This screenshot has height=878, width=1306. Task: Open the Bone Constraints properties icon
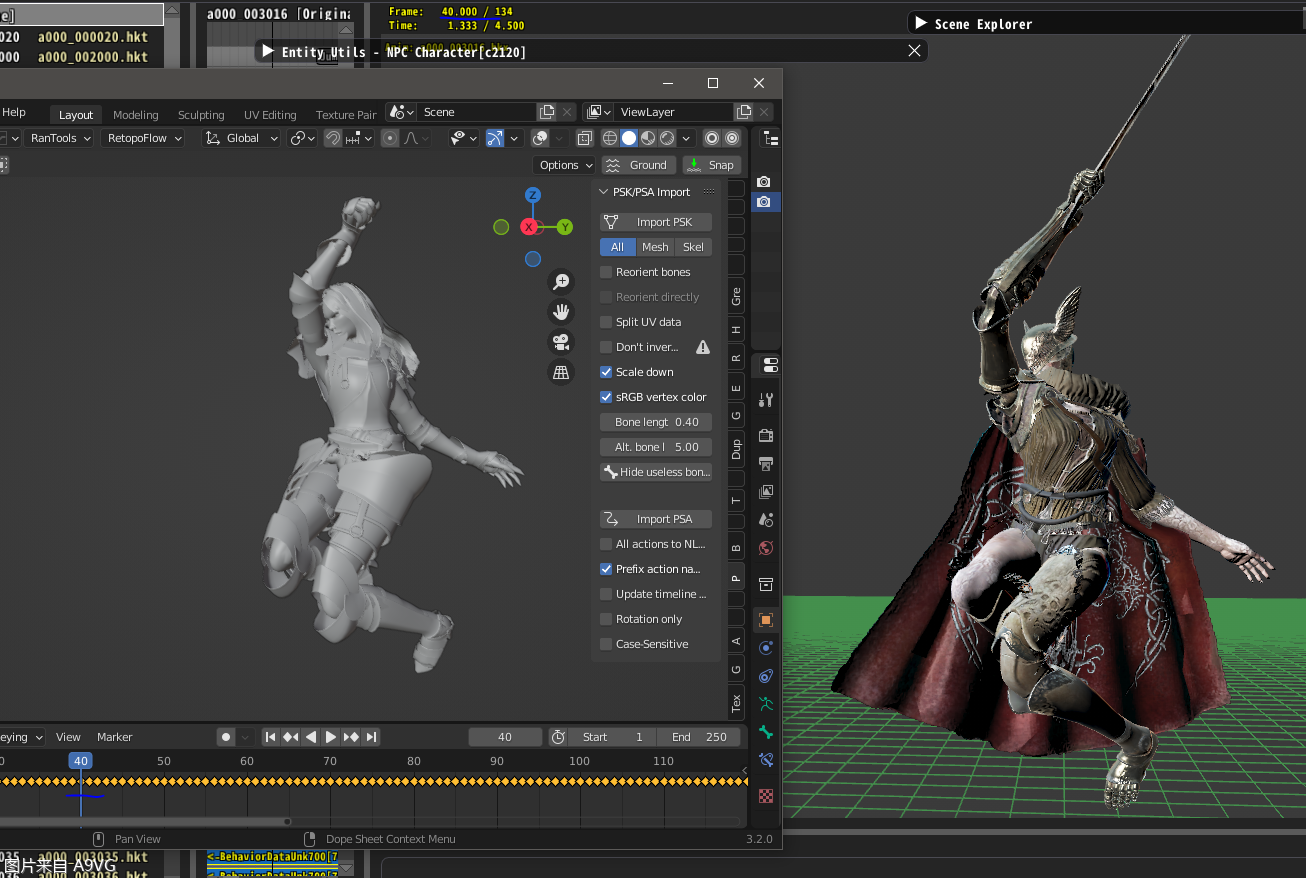(x=766, y=760)
